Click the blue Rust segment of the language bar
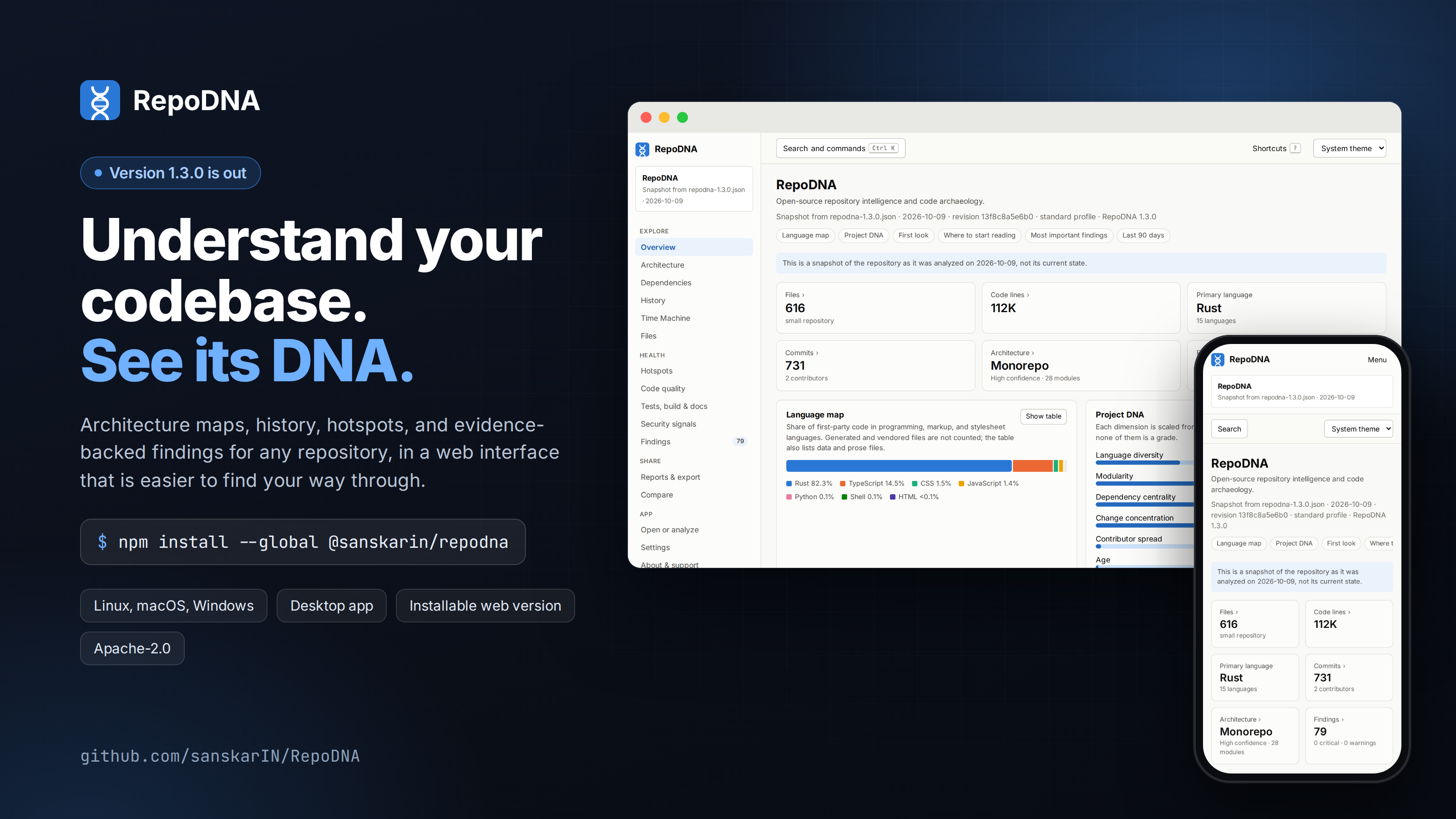1456x819 pixels. (898, 466)
